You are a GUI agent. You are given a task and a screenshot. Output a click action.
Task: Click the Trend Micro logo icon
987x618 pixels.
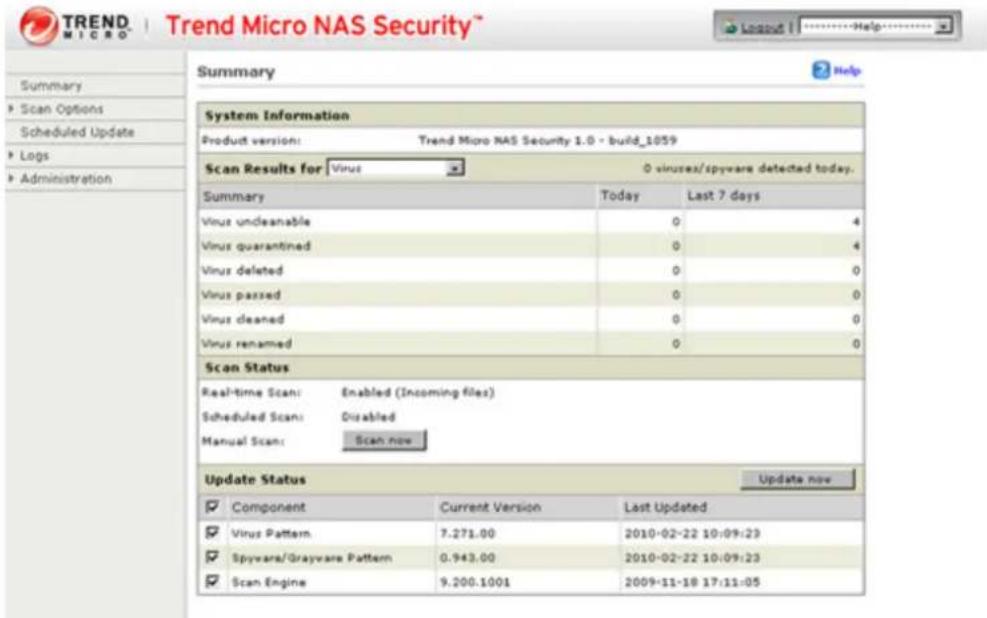point(38,26)
